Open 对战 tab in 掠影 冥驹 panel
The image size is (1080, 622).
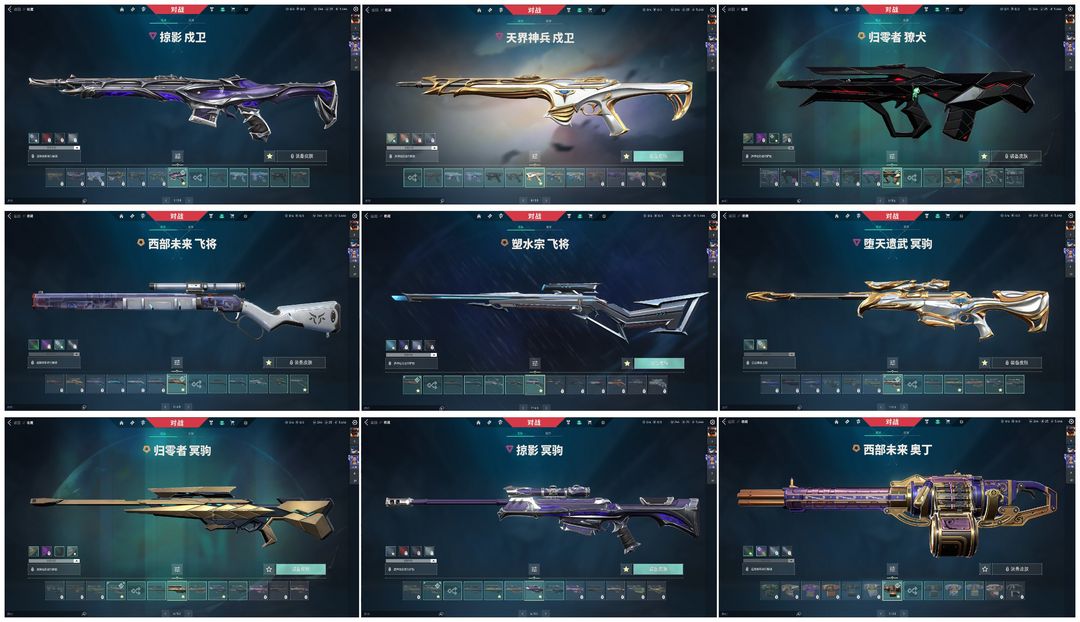pos(534,422)
